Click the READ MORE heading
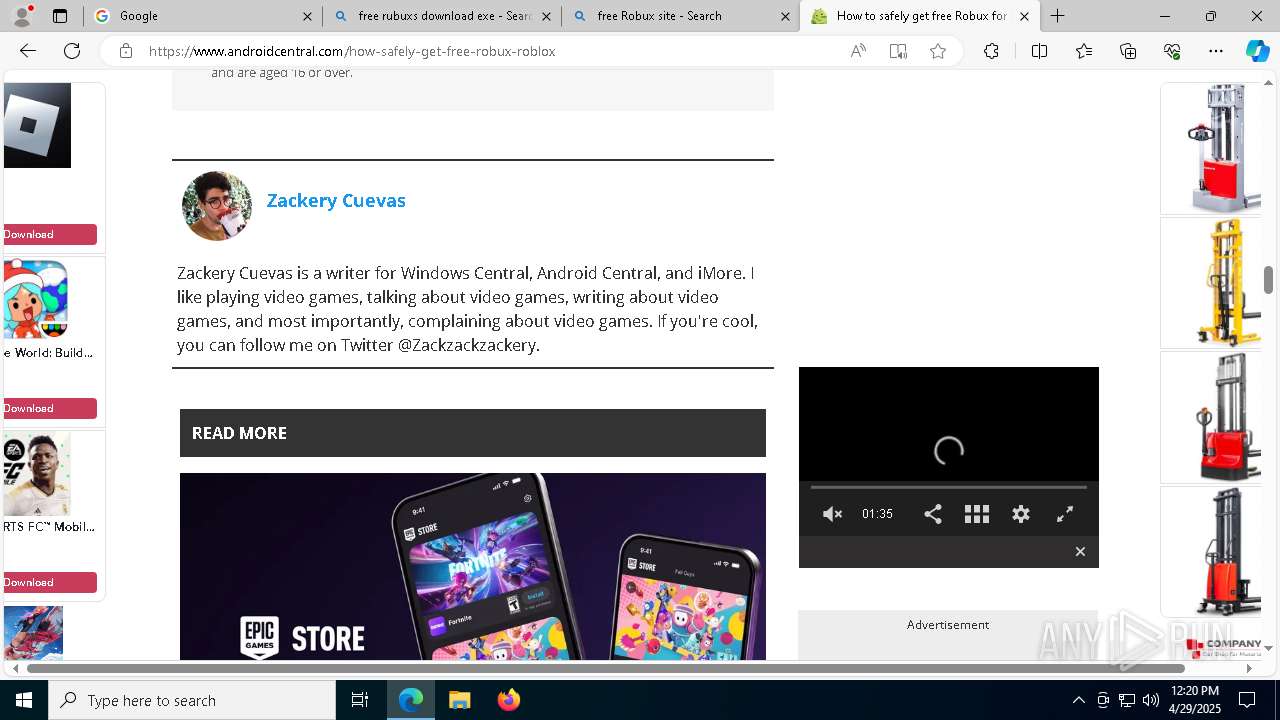 coord(239,433)
